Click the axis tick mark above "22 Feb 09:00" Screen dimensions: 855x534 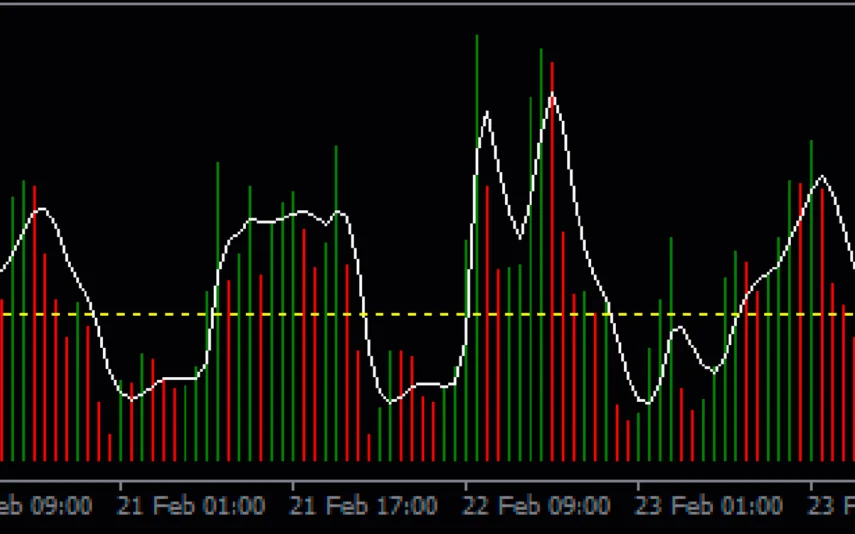(x=465, y=486)
